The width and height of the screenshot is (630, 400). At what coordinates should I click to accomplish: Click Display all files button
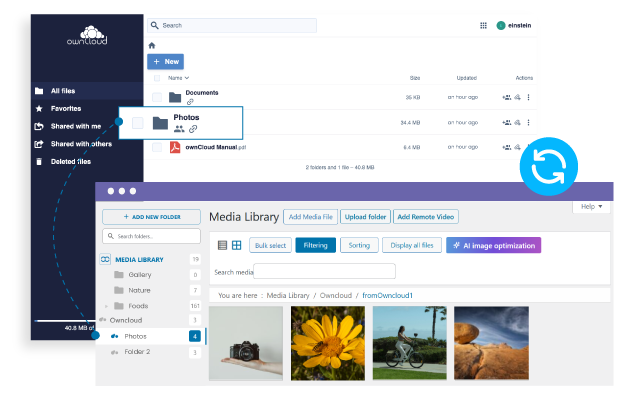click(x=412, y=245)
